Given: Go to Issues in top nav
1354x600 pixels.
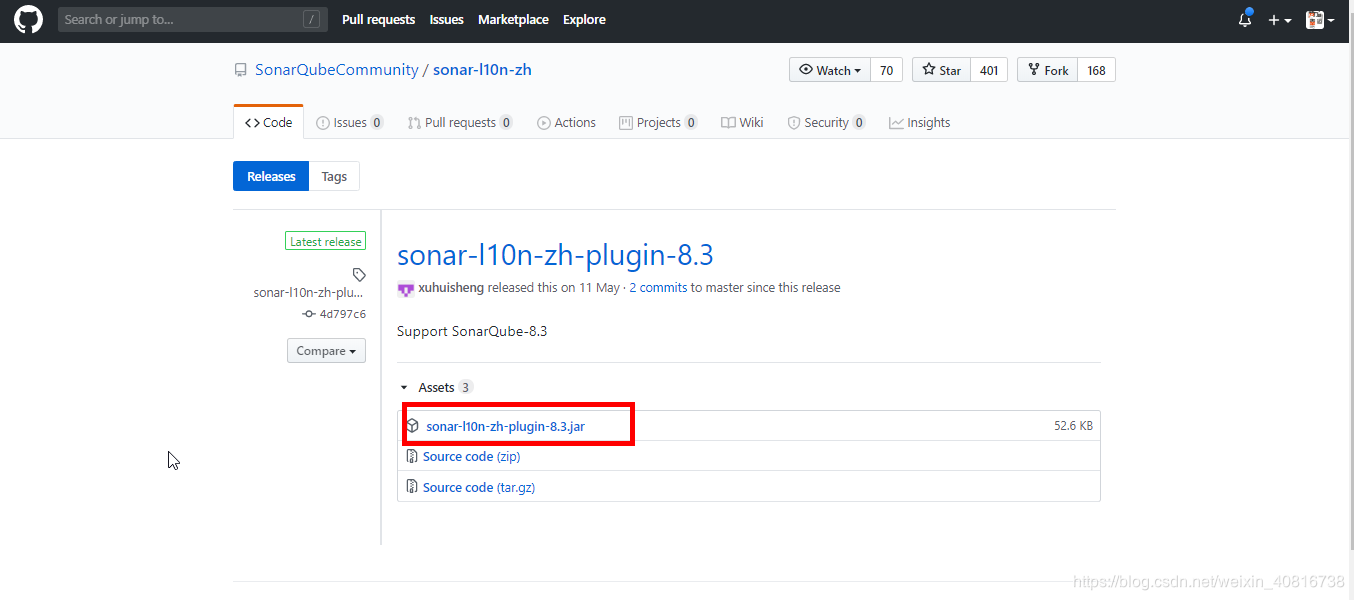Looking at the screenshot, I should coord(446,19).
